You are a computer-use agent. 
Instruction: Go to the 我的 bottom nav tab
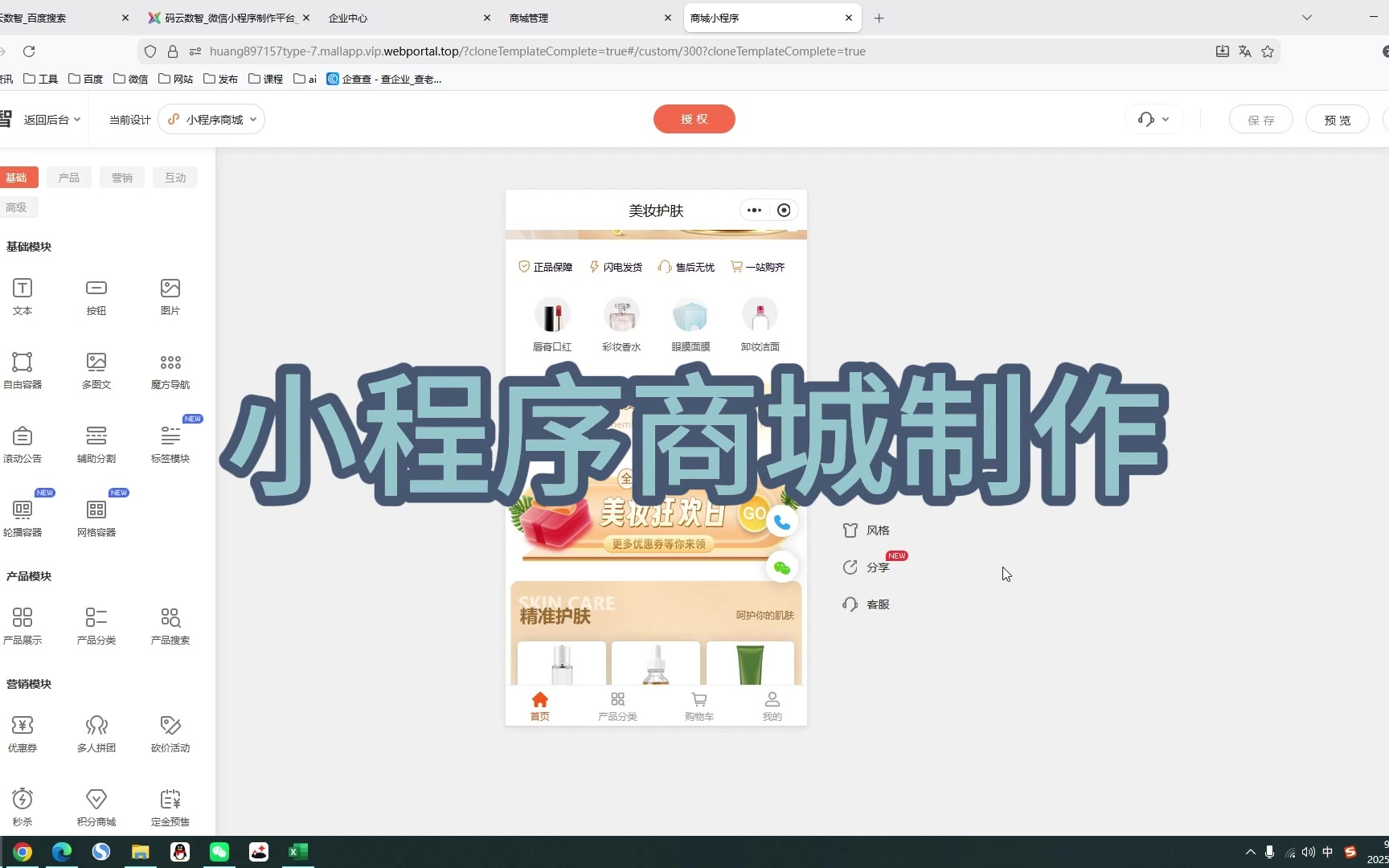coord(772,706)
